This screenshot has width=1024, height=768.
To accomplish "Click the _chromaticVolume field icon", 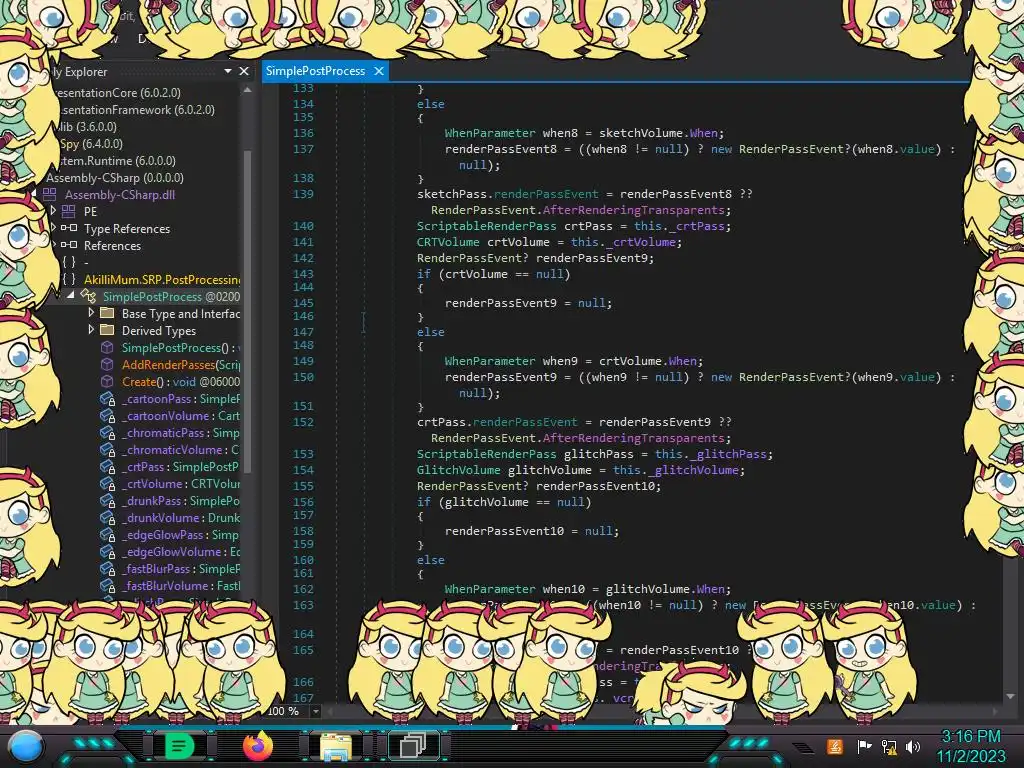I will coord(108,450).
